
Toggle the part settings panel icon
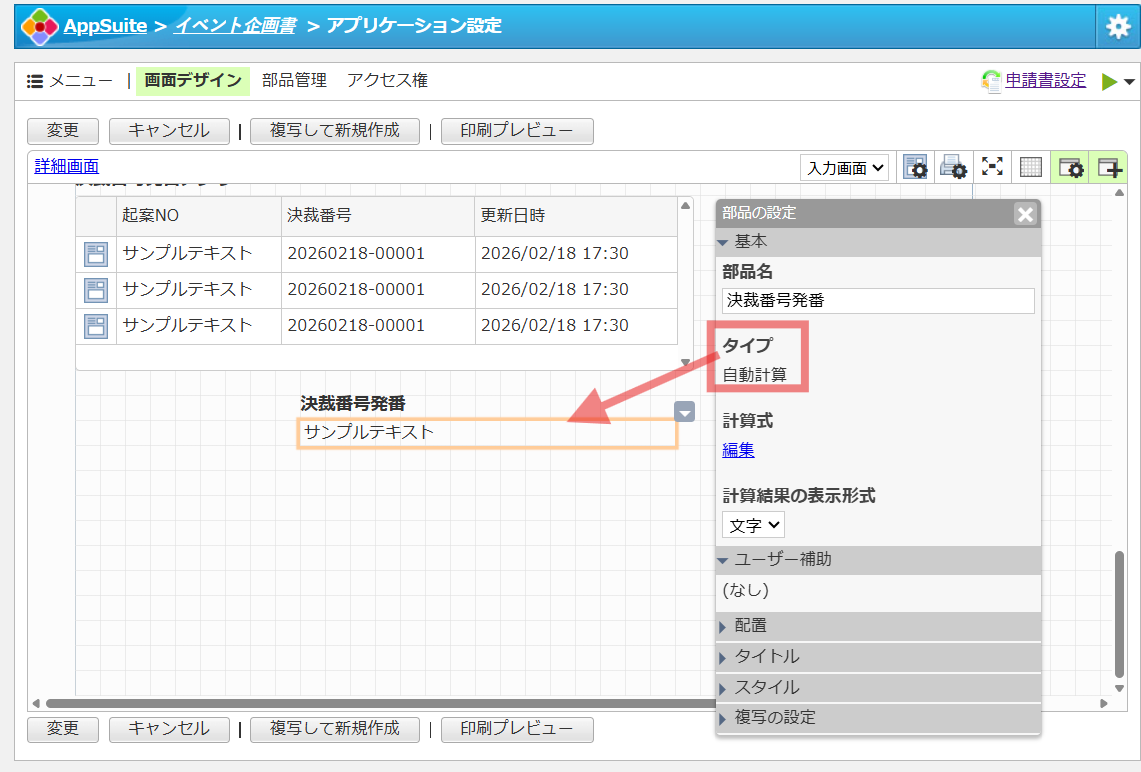(1069, 166)
